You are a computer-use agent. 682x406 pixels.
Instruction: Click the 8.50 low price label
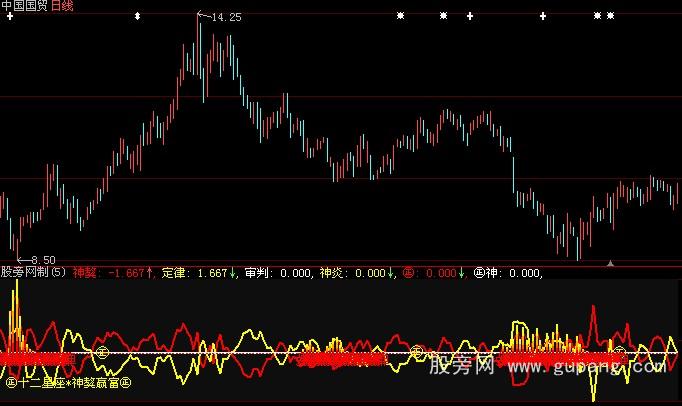[x=42, y=259]
